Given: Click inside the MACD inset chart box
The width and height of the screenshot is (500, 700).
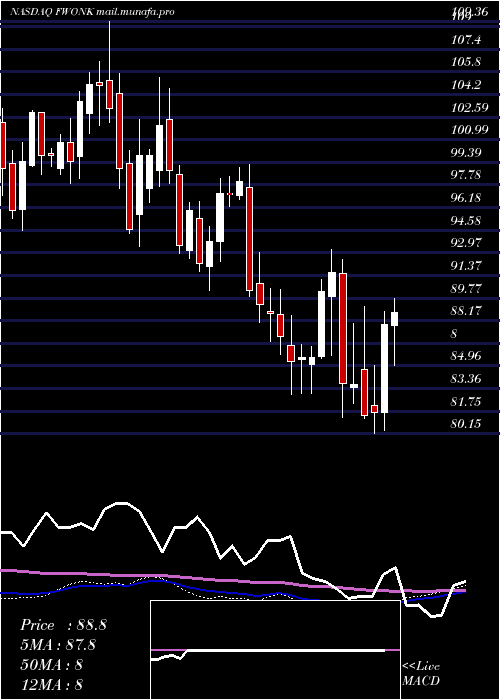Looking at the screenshot, I should pos(275,650).
